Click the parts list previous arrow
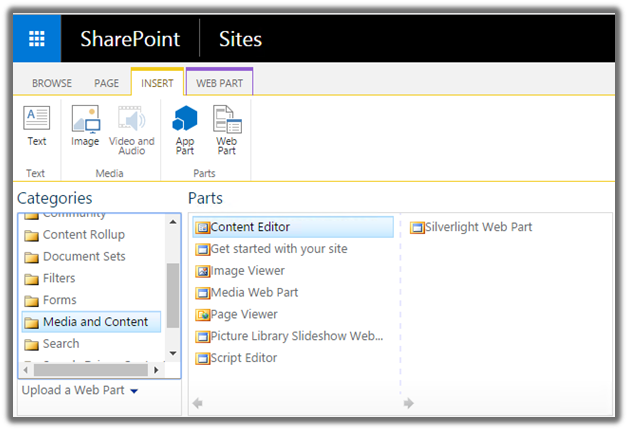 tap(197, 404)
